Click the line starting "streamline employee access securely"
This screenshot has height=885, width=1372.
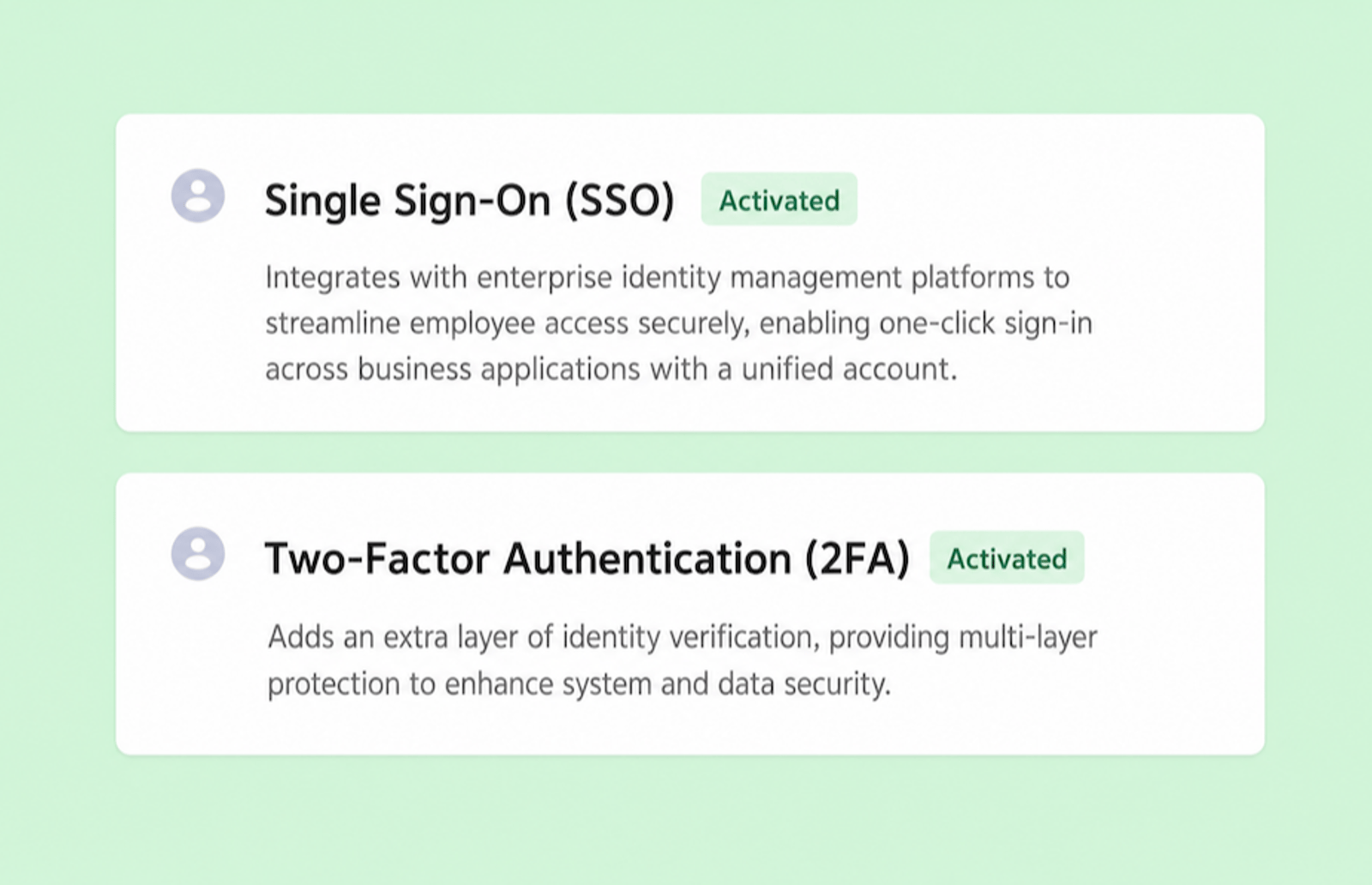(678, 323)
